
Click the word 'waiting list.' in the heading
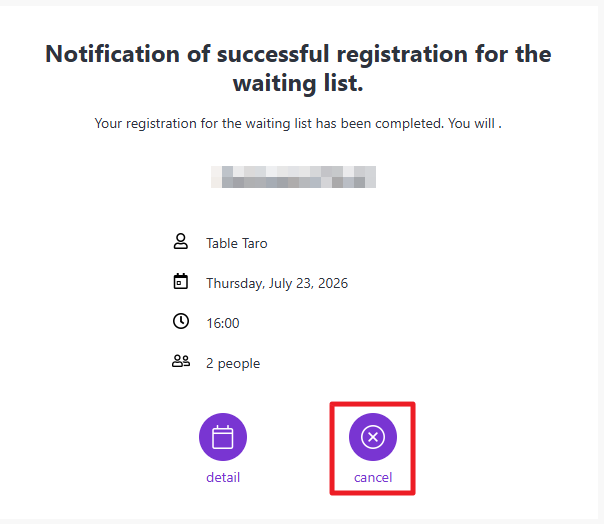click(x=298, y=83)
